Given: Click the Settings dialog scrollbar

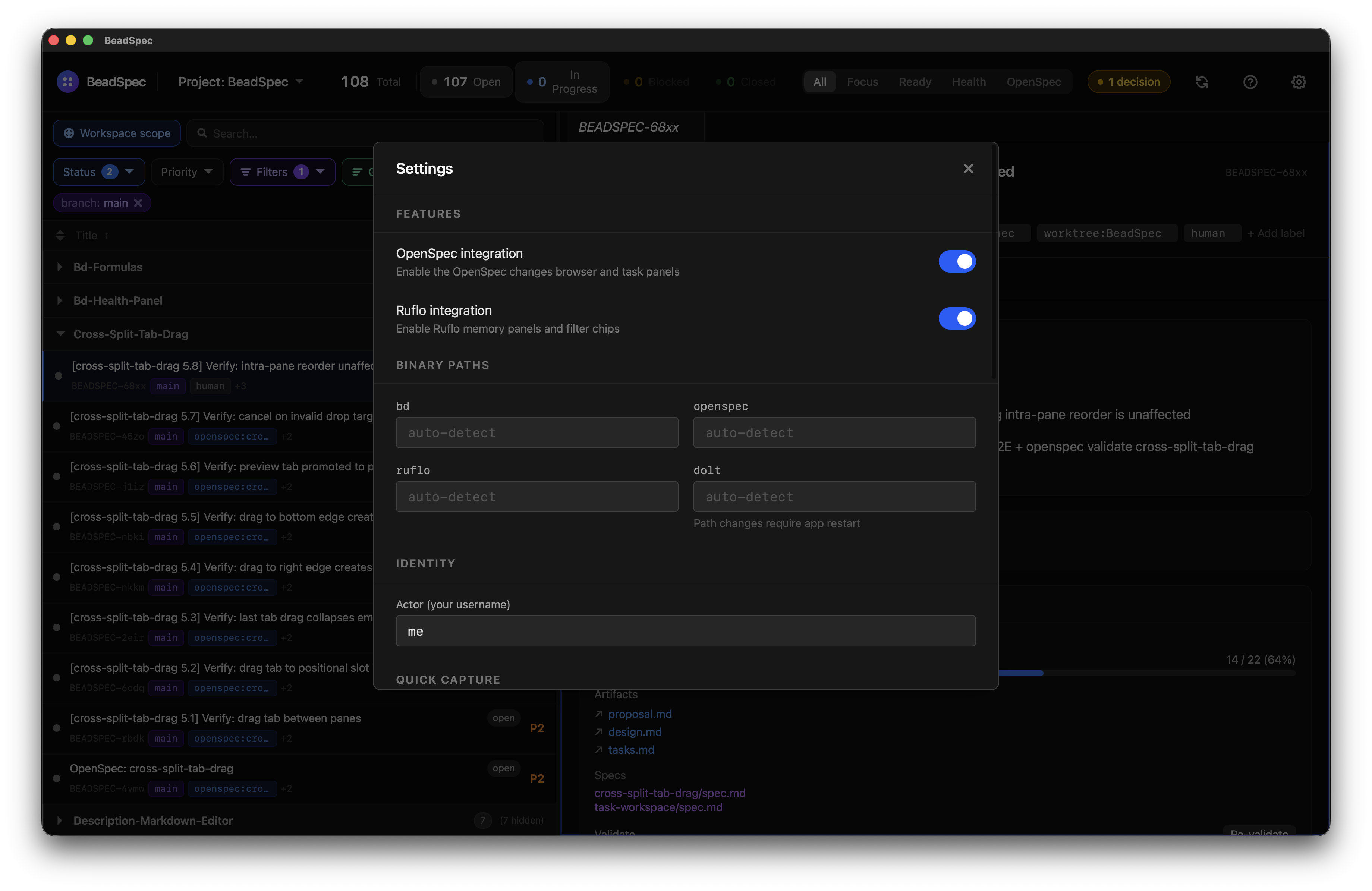Looking at the screenshot, I should coord(993,262).
